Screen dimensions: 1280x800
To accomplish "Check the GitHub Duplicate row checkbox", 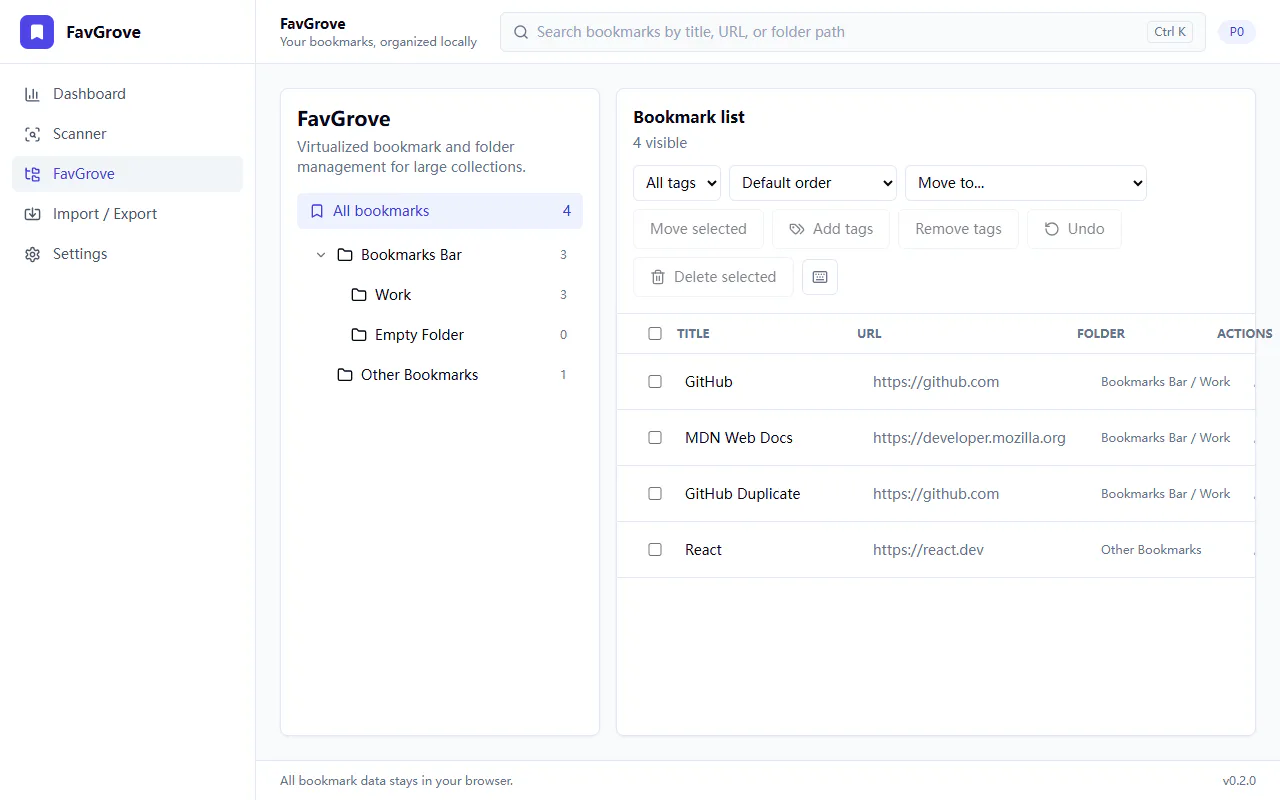I will [655, 494].
